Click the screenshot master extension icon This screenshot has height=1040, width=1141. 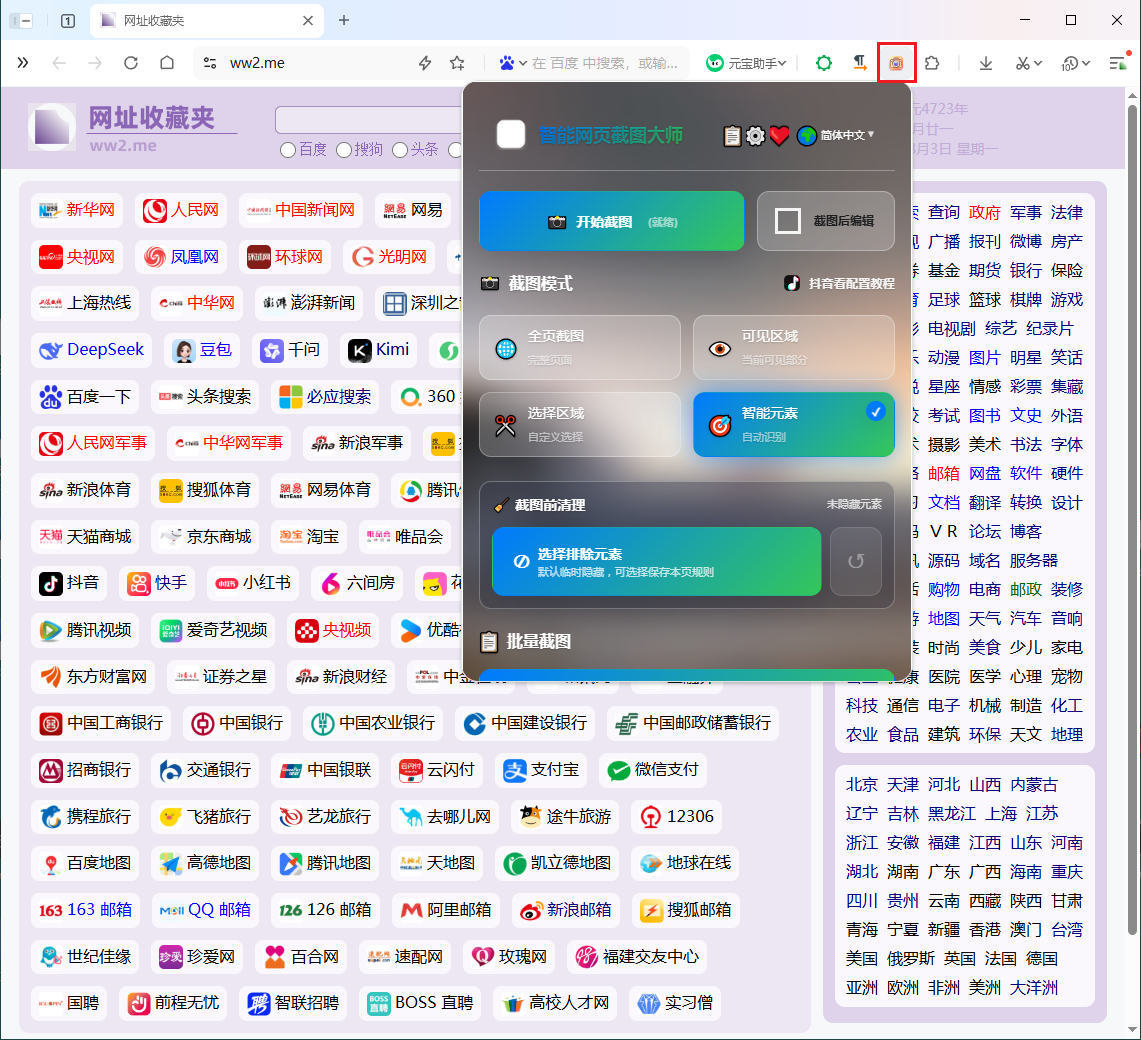pos(896,63)
